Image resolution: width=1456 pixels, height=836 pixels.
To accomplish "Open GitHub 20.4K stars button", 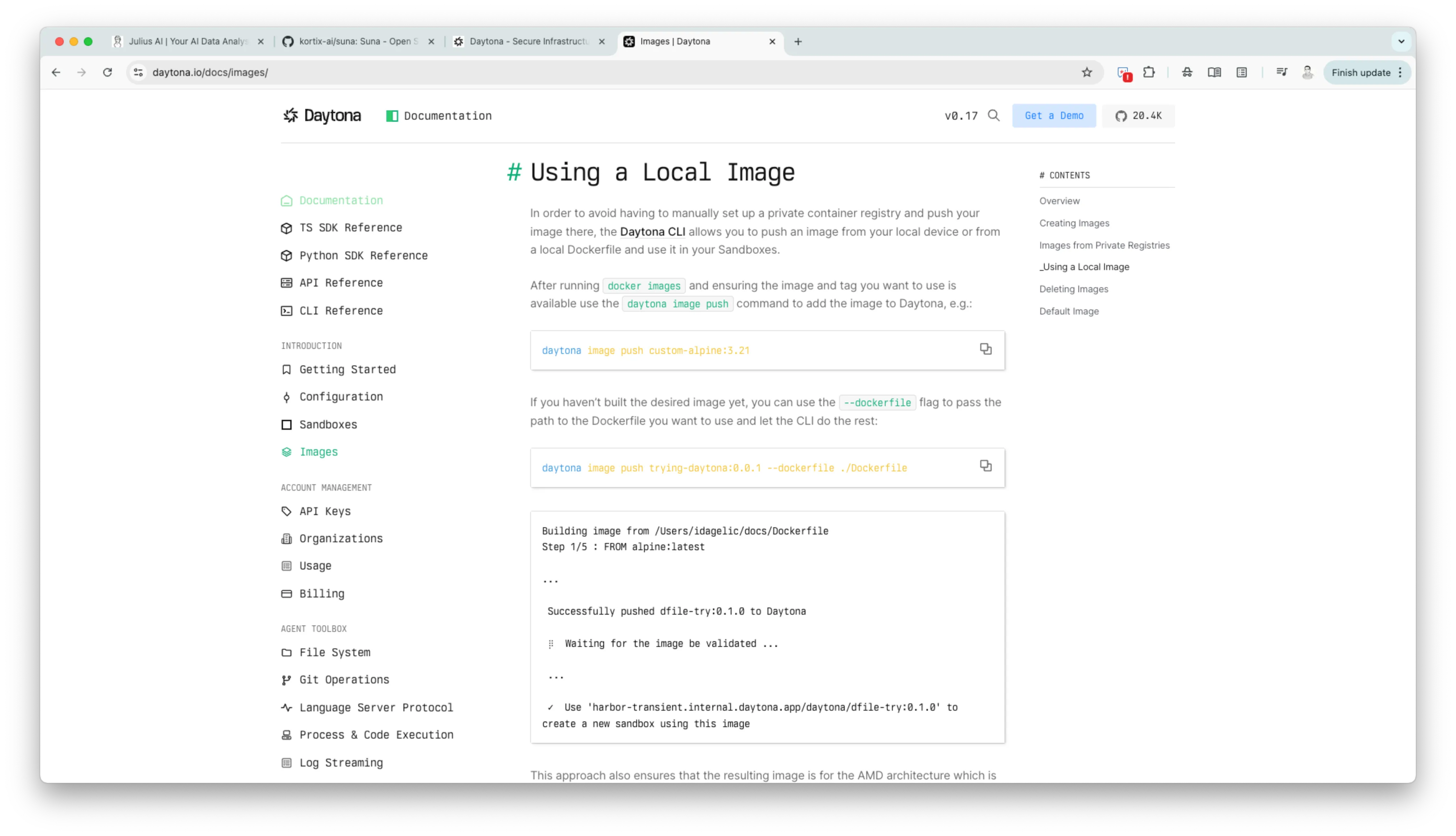I will coord(1138,115).
